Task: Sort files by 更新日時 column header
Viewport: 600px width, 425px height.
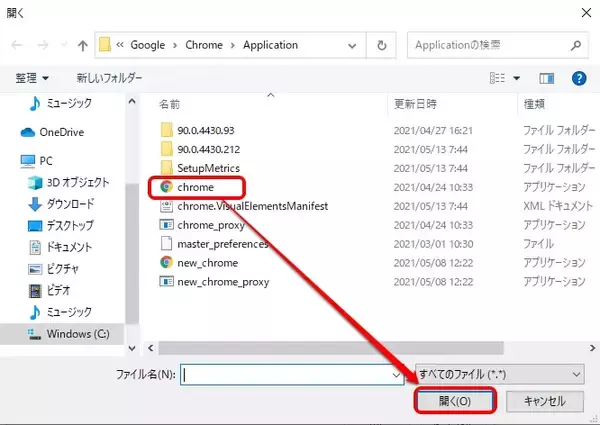Action: click(x=416, y=103)
